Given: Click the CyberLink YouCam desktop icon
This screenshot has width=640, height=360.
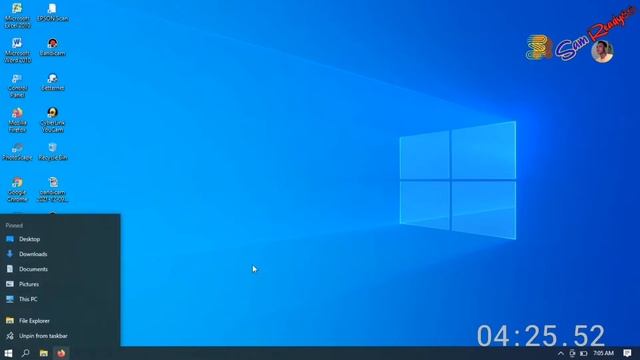Looking at the screenshot, I should coord(53,120).
